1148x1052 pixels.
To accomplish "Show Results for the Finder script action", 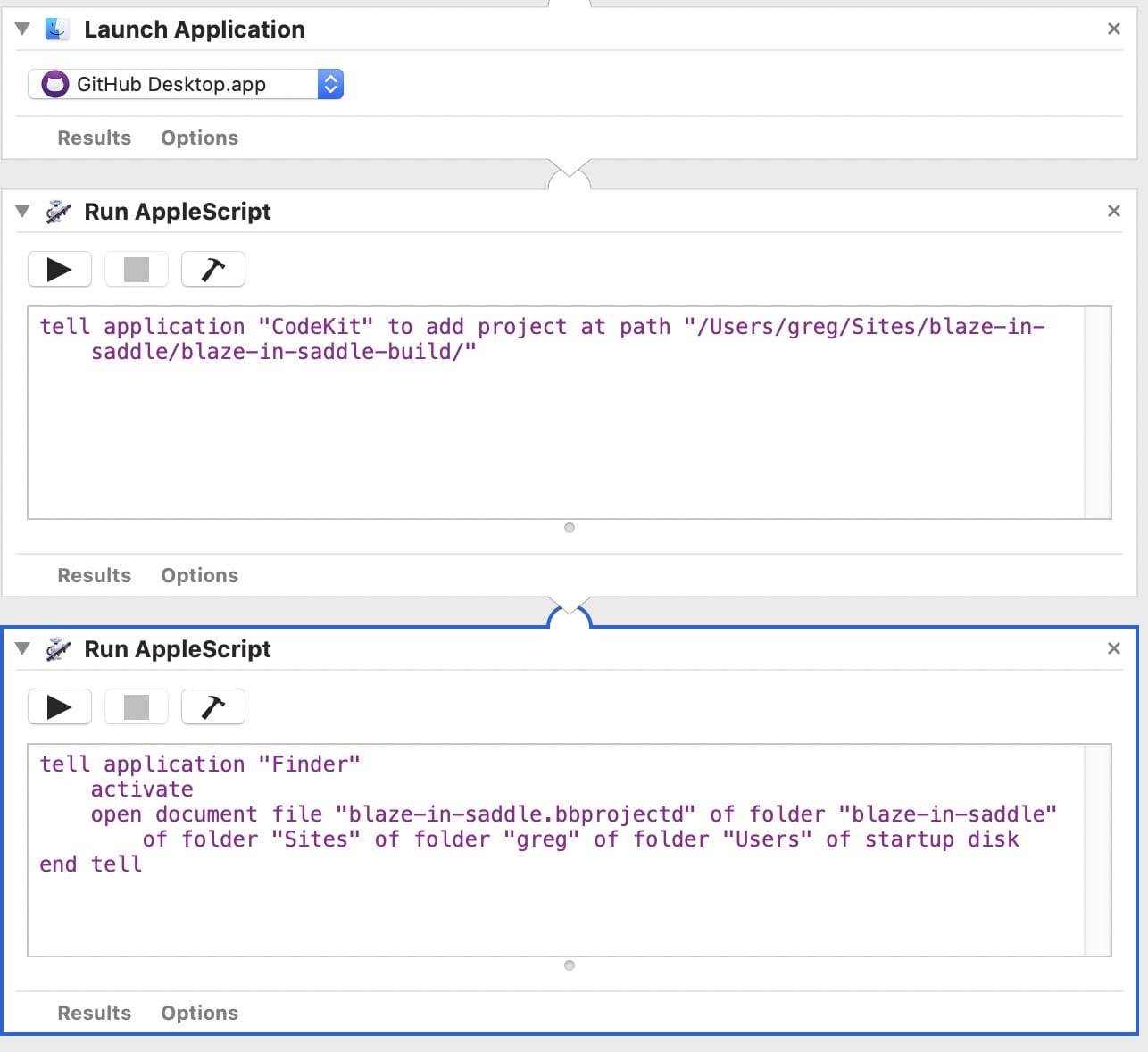I will [95, 1013].
